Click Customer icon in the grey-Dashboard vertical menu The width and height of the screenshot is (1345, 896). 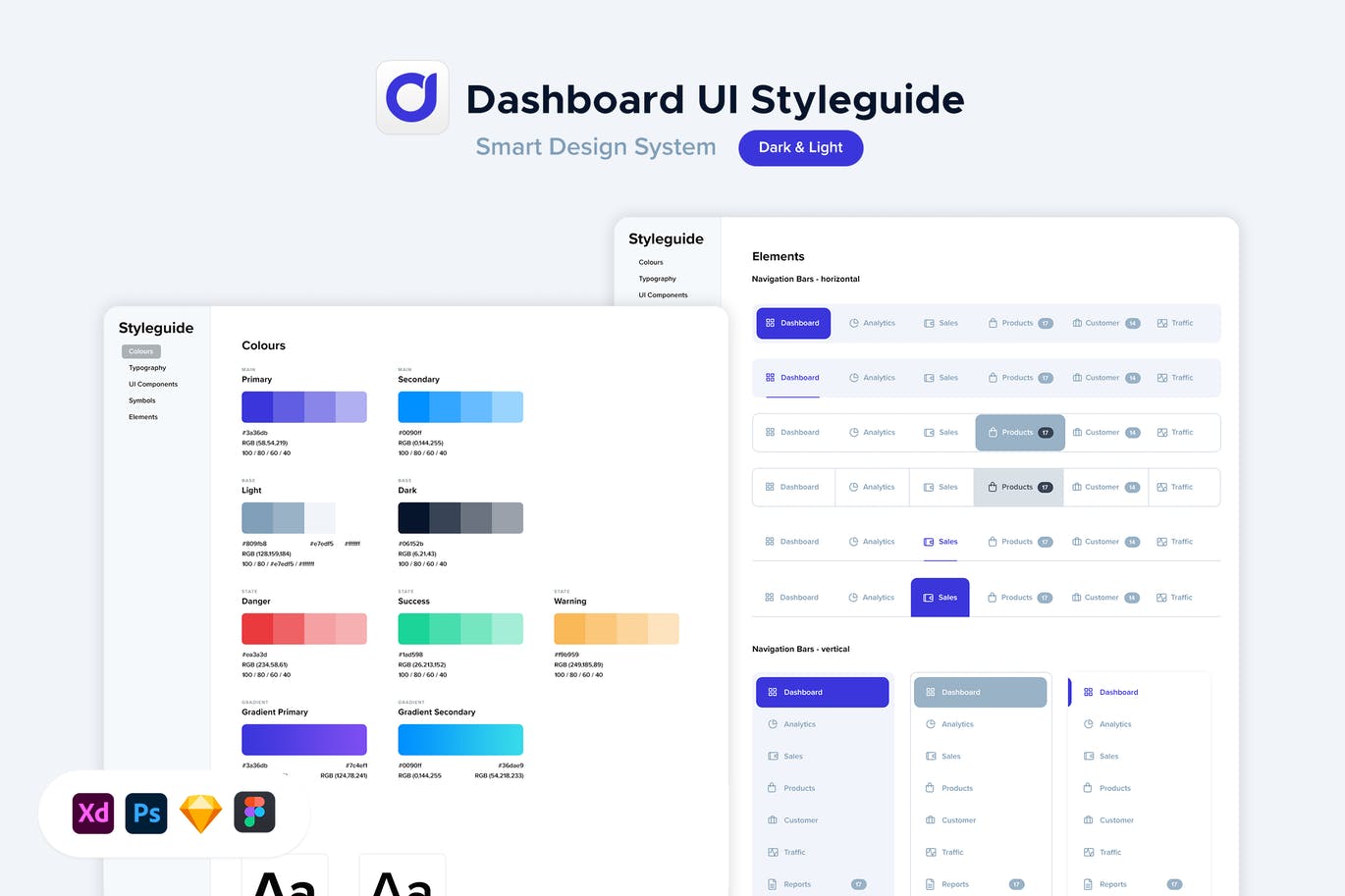931,820
